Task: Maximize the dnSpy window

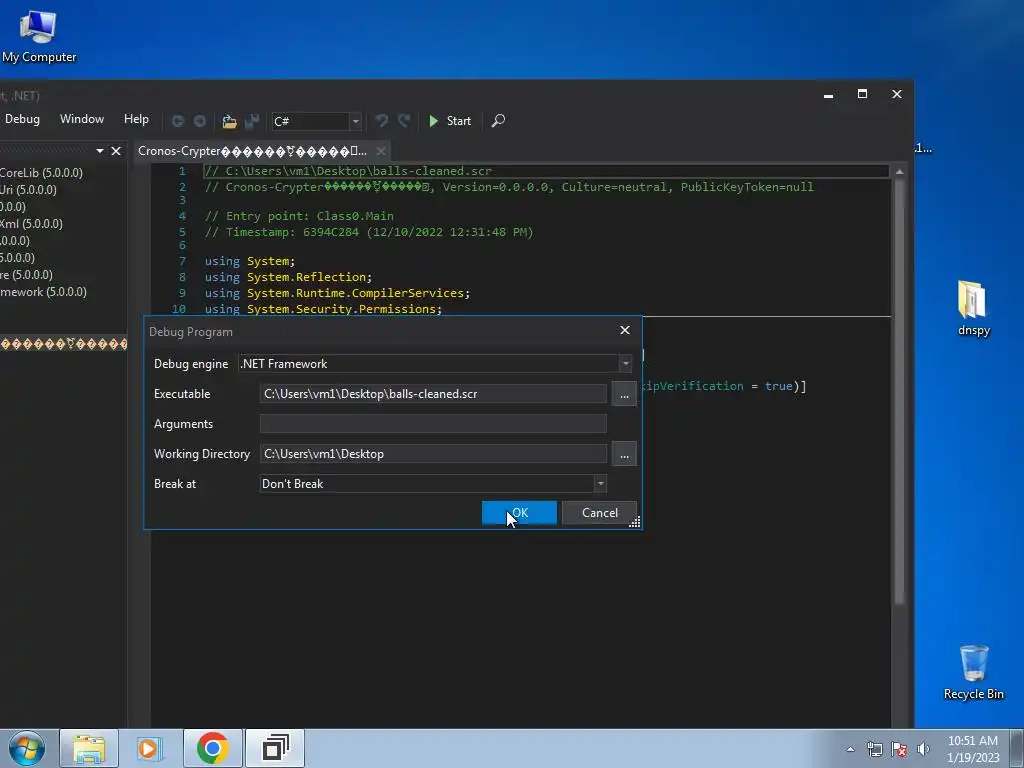Action: click(x=862, y=94)
